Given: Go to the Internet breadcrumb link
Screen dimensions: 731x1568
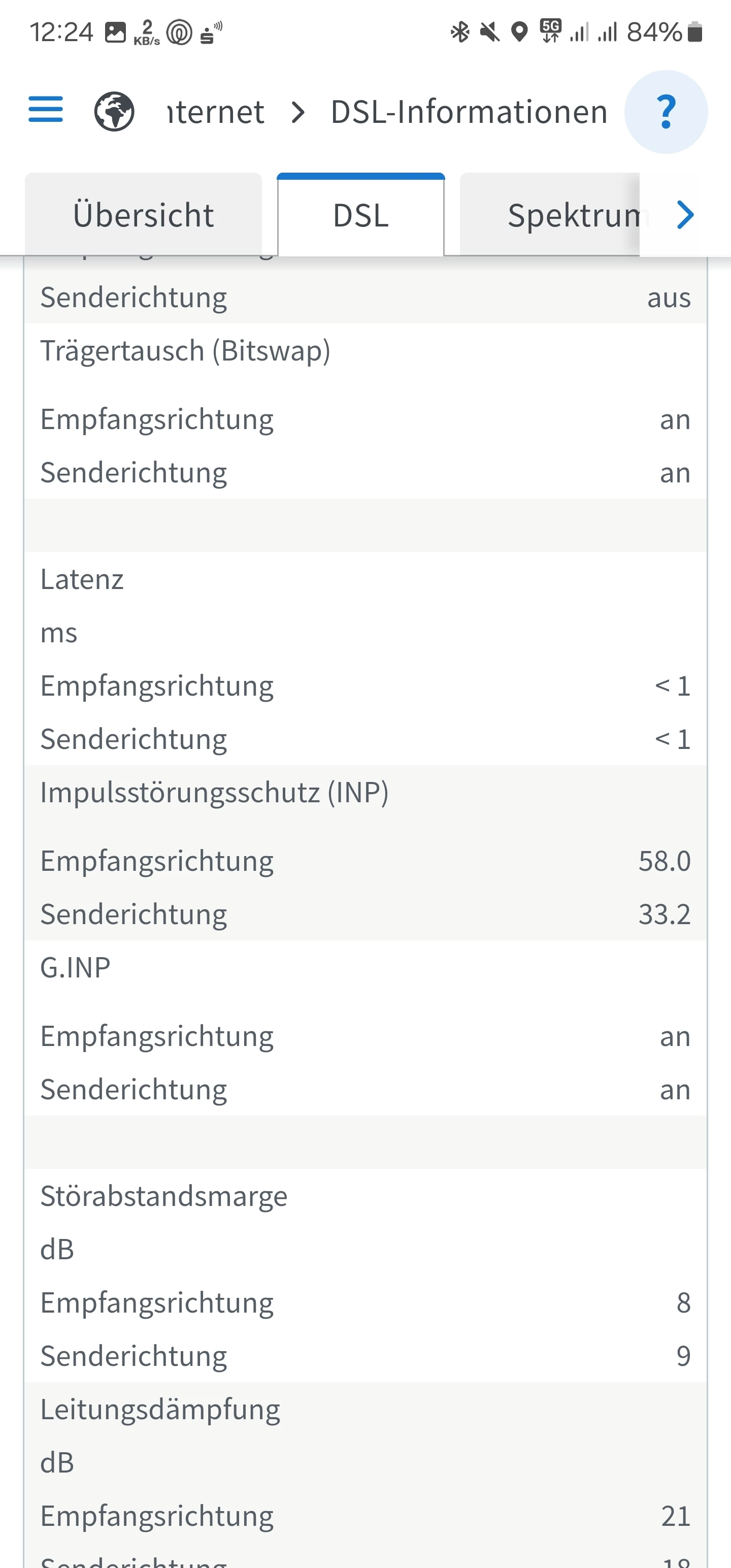Looking at the screenshot, I should coord(215,113).
